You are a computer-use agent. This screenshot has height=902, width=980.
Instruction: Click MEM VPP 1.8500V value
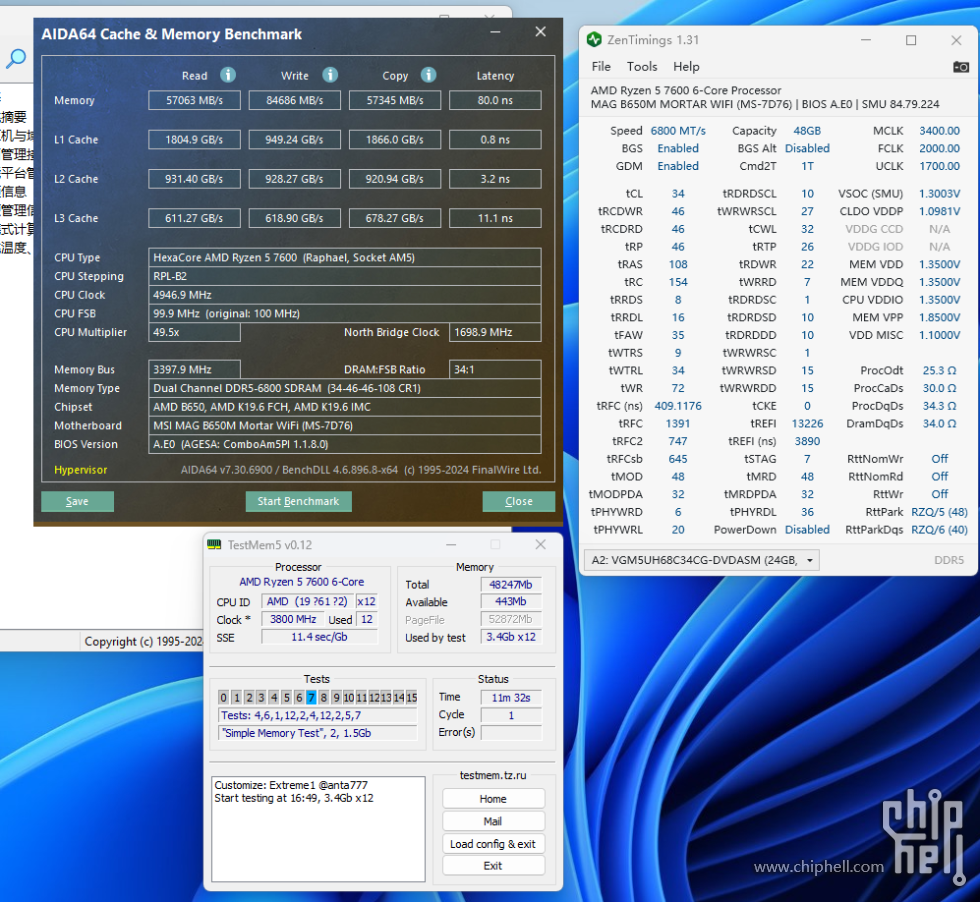(x=939, y=318)
